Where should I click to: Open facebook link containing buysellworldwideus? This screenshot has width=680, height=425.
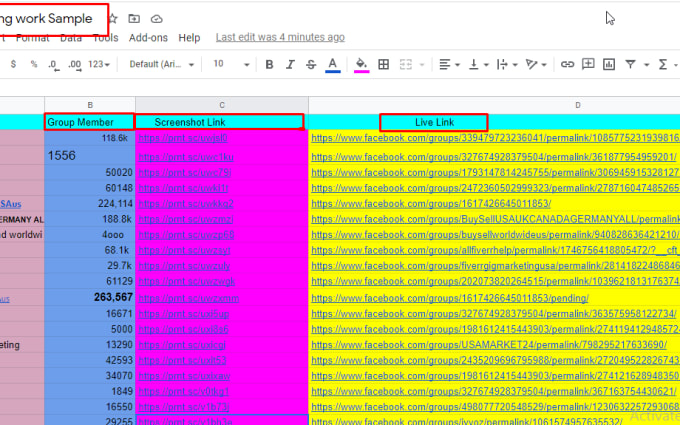496,235
